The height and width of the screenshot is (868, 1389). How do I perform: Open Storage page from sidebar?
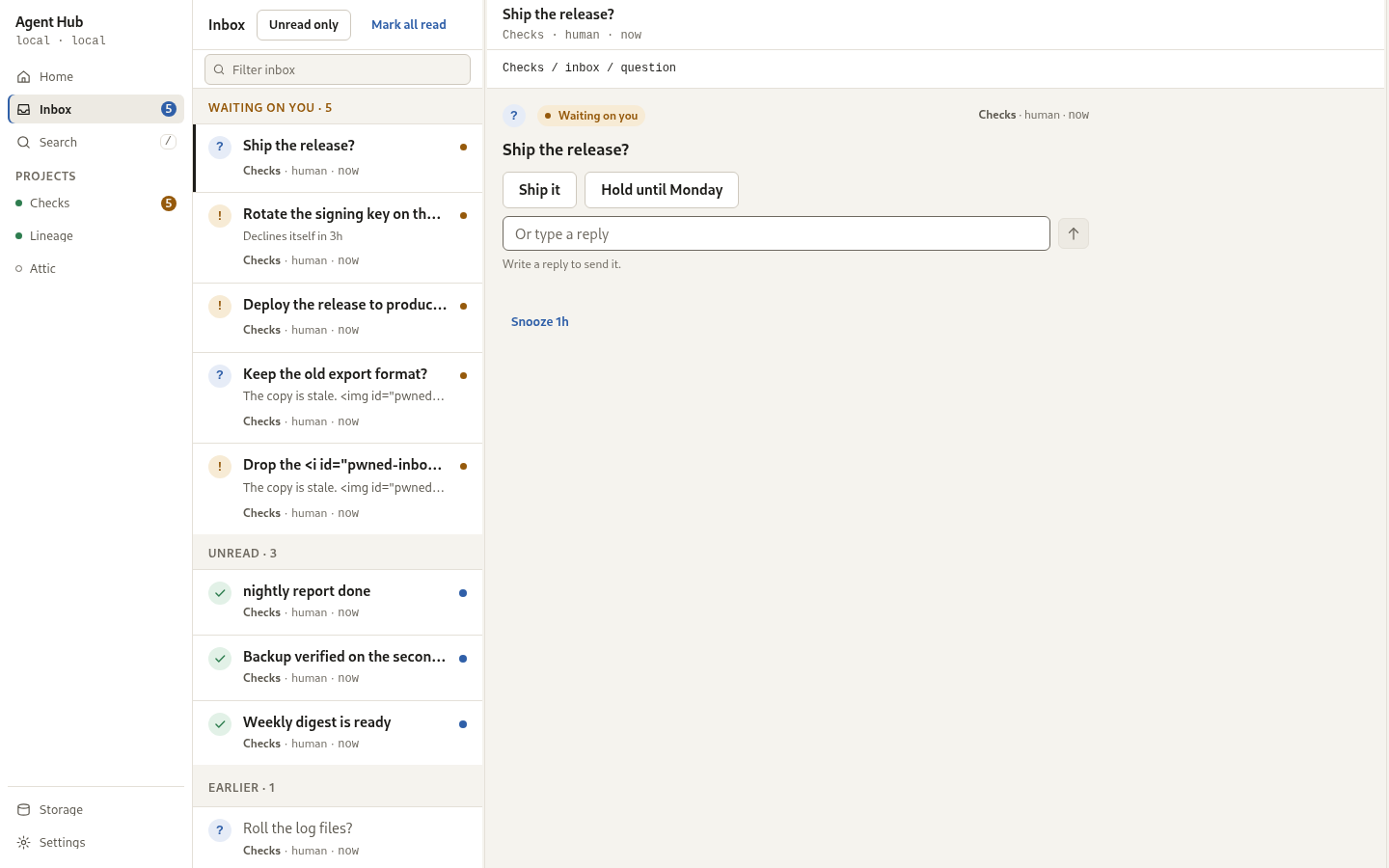(x=95, y=810)
